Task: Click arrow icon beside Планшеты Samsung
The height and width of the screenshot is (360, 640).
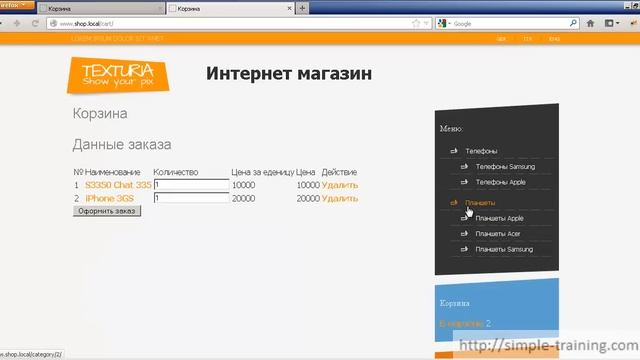Action: click(464, 249)
